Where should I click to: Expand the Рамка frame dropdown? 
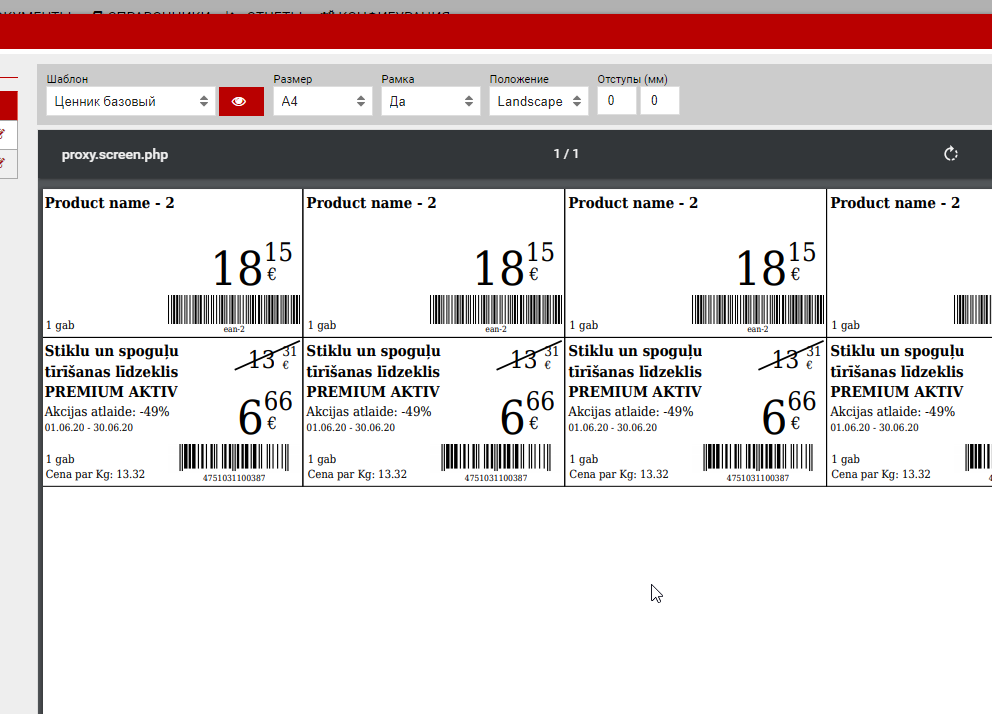[x=431, y=101]
